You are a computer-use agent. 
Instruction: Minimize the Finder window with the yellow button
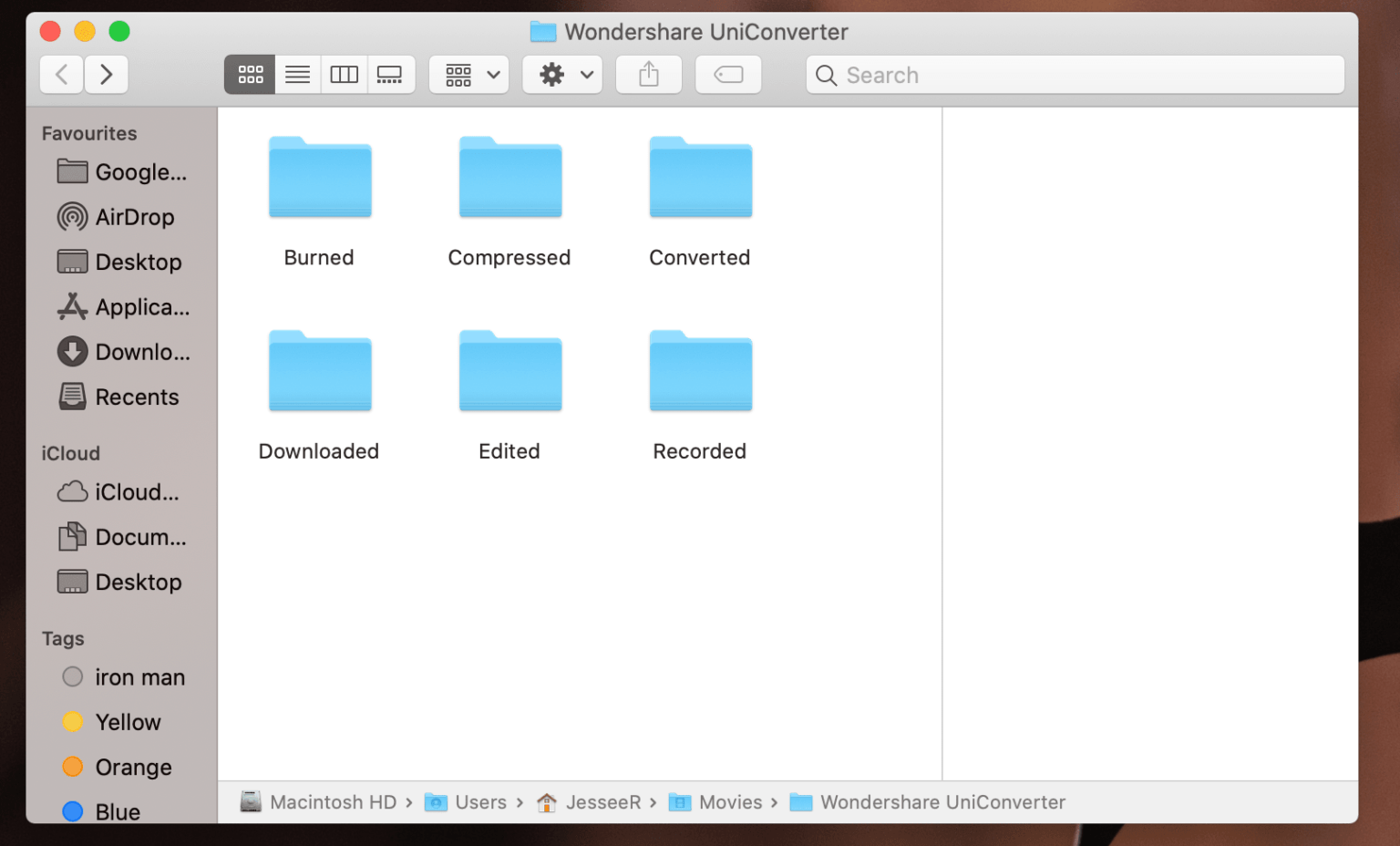tap(85, 32)
